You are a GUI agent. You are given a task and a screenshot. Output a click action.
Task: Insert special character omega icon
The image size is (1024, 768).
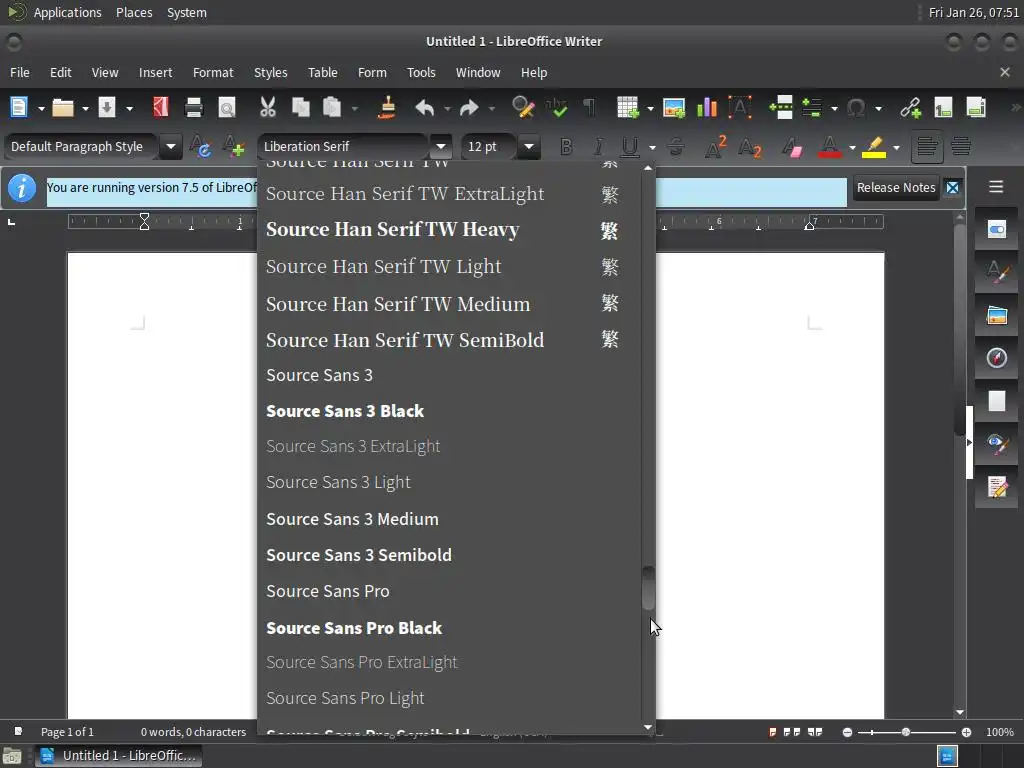point(856,107)
